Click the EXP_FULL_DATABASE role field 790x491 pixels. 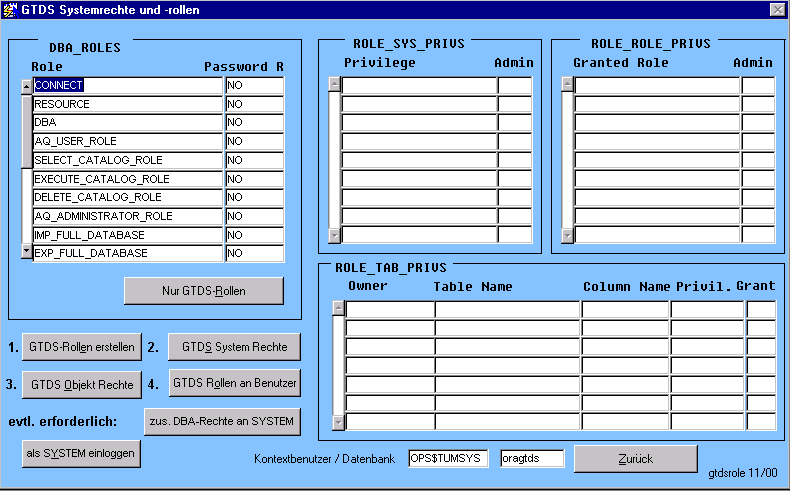(127, 253)
